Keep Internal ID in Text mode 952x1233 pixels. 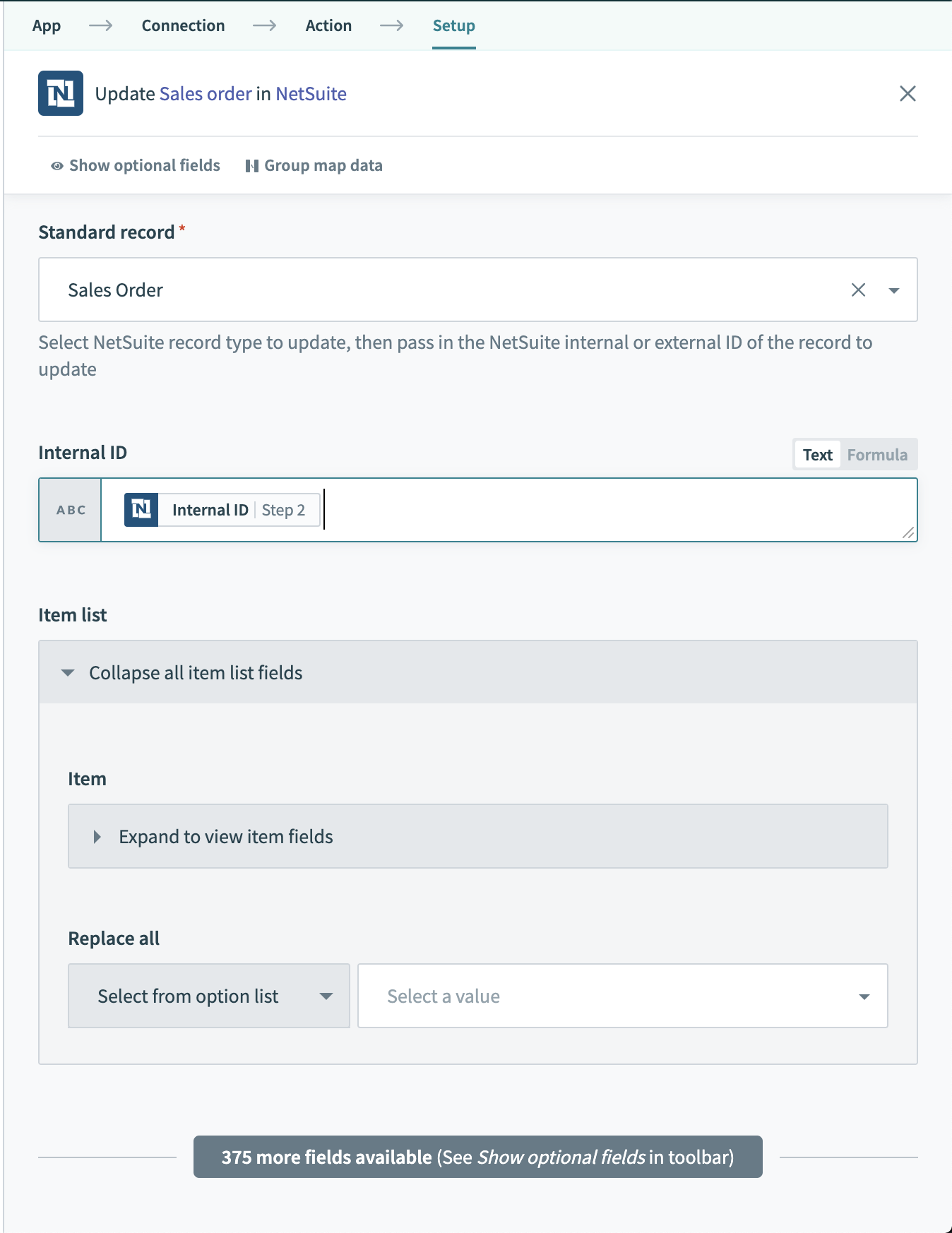(x=817, y=454)
